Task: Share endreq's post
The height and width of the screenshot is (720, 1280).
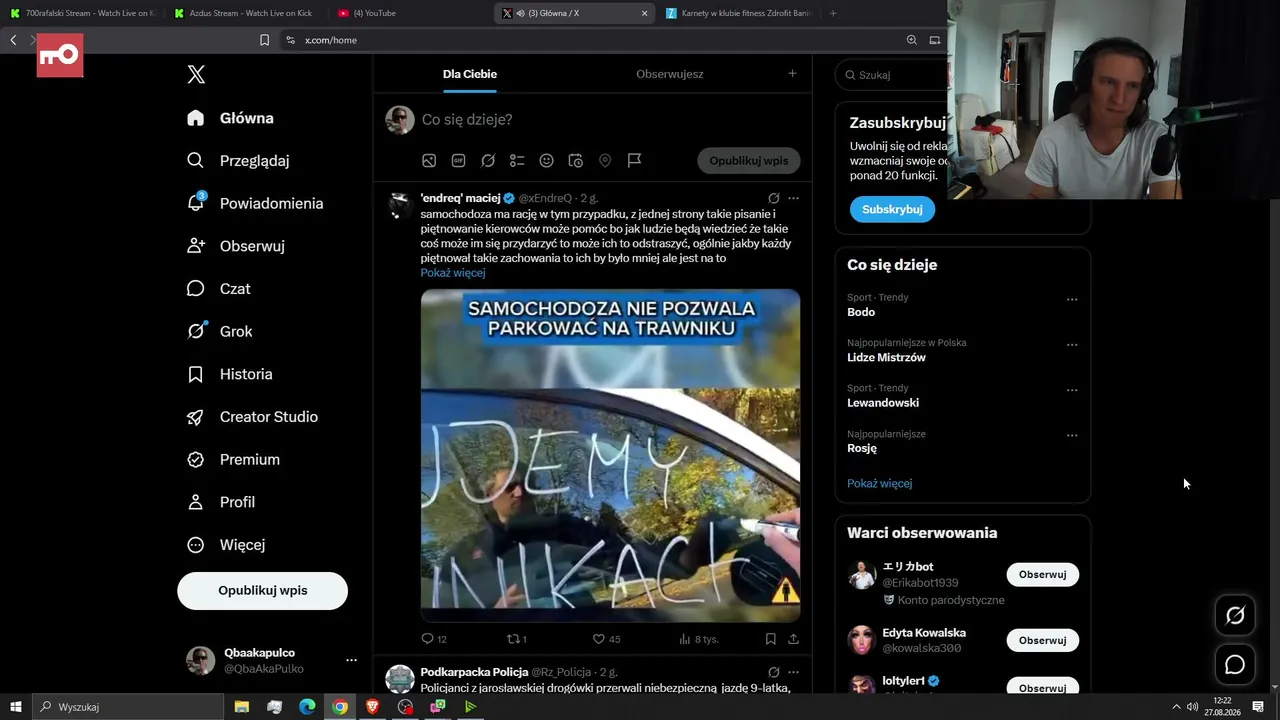Action: (x=794, y=639)
